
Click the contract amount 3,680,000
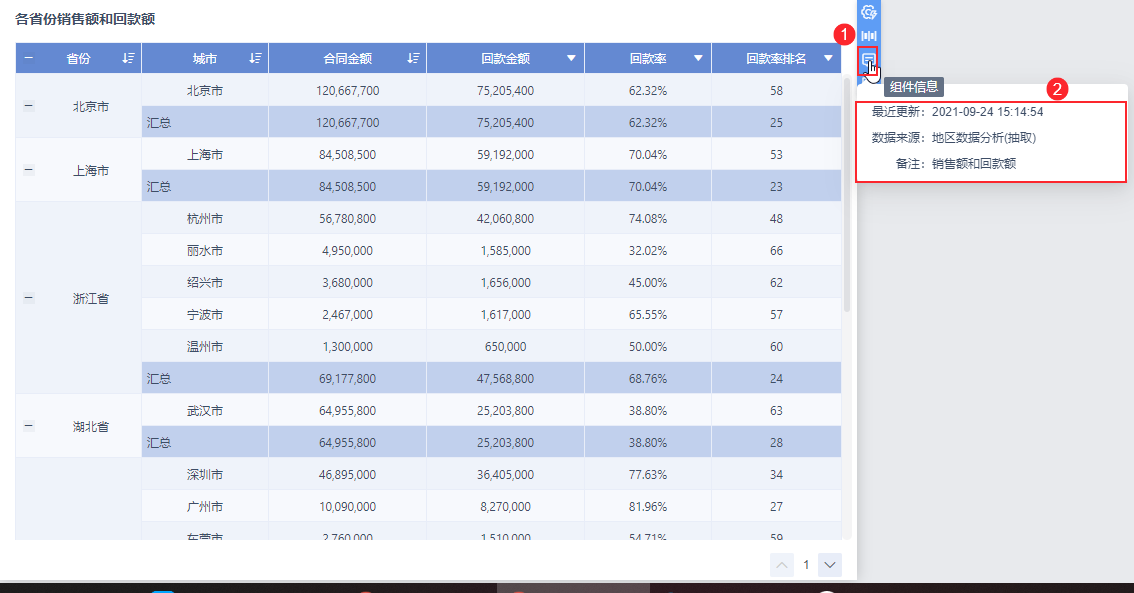(347, 282)
